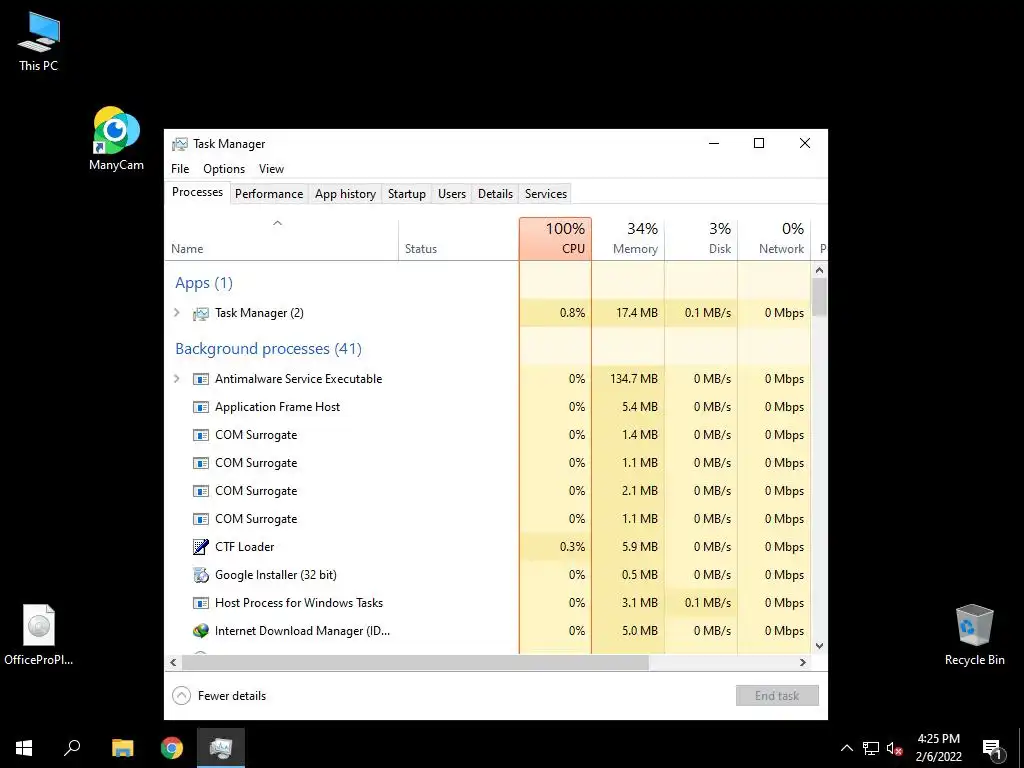Click the Apps (1) group header
Image resolution: width=1024 pixels, height=768 pixels.
(204, 283)
